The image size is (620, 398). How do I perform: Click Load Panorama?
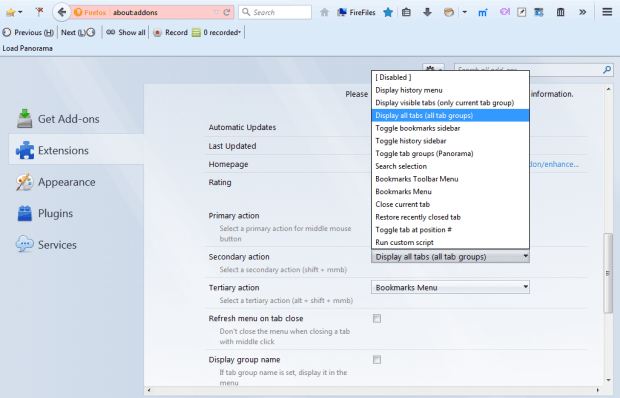click(27, 48)
